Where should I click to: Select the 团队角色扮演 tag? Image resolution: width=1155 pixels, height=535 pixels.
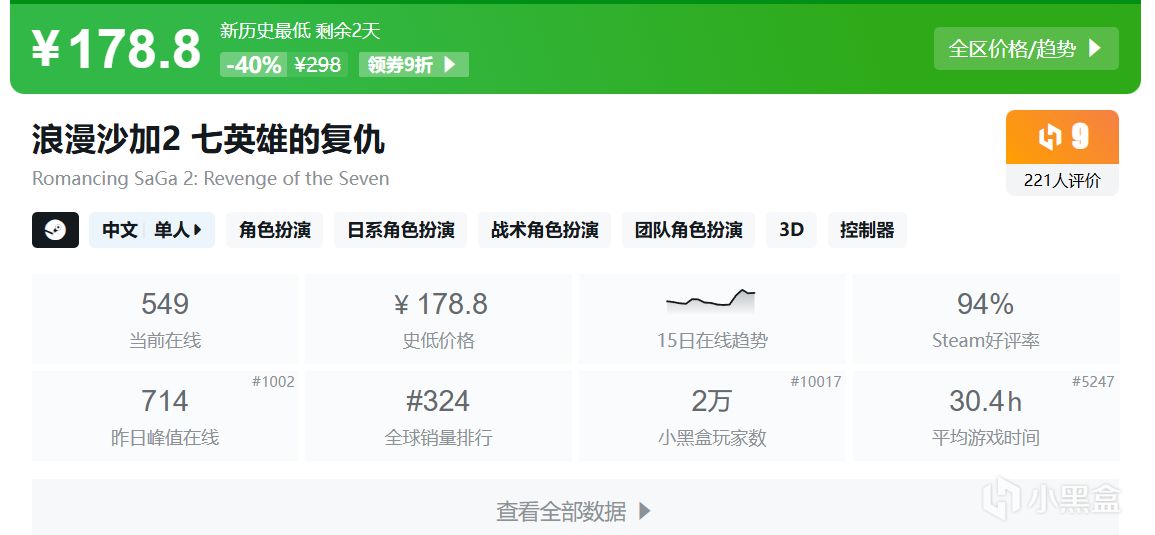point(689,230)
